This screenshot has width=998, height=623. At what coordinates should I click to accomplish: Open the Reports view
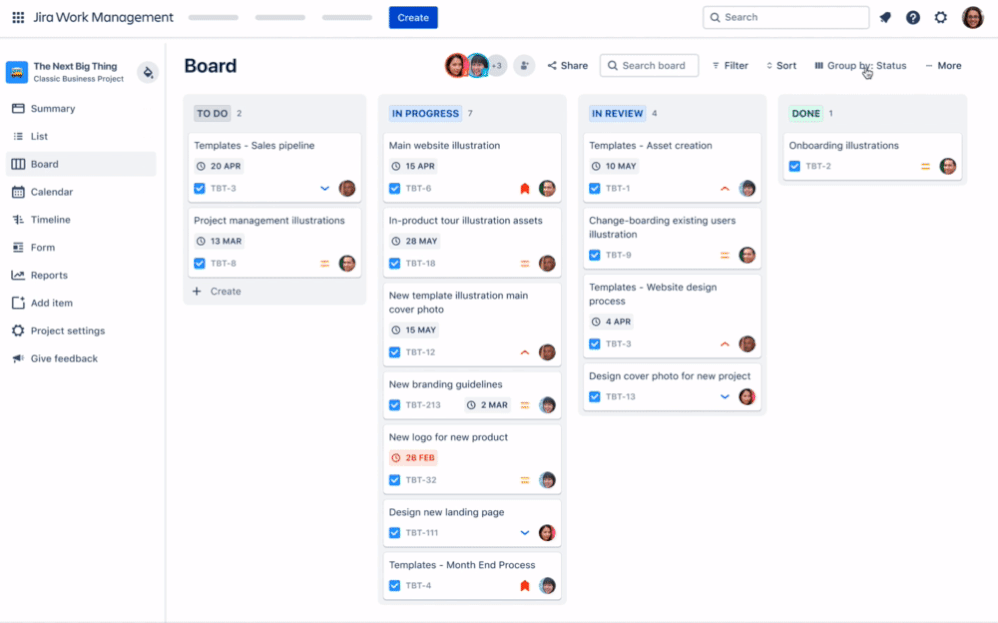(51, 275)
